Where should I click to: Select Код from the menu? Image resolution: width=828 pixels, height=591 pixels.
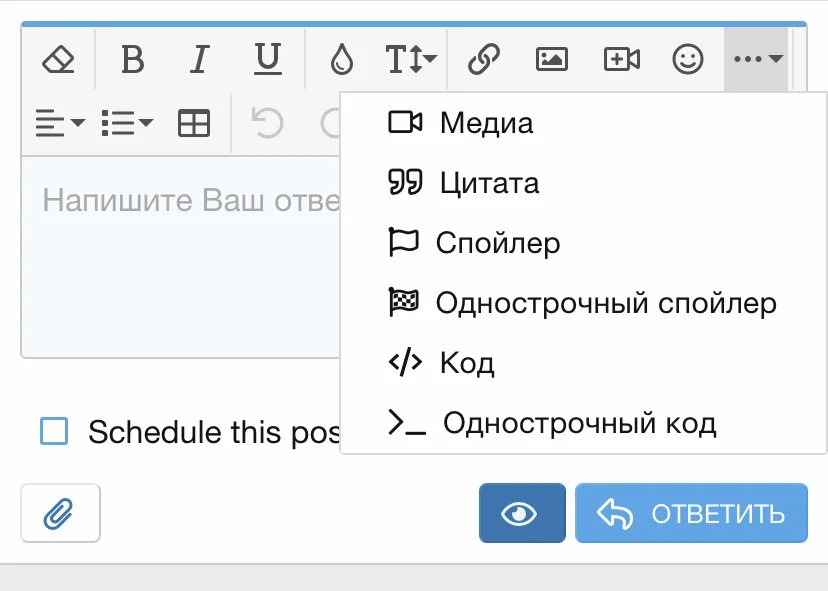pyautogui.click(x=465, y=363)
